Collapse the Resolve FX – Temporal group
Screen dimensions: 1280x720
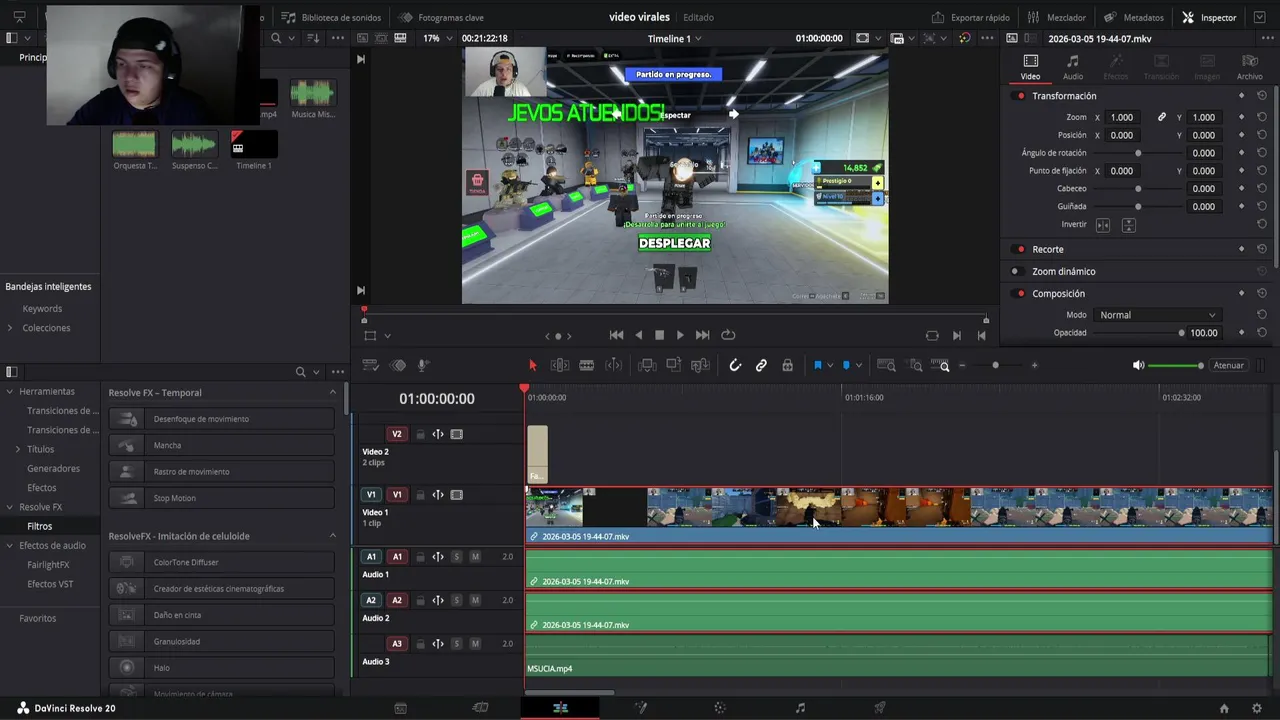click(x=333, y=393)
